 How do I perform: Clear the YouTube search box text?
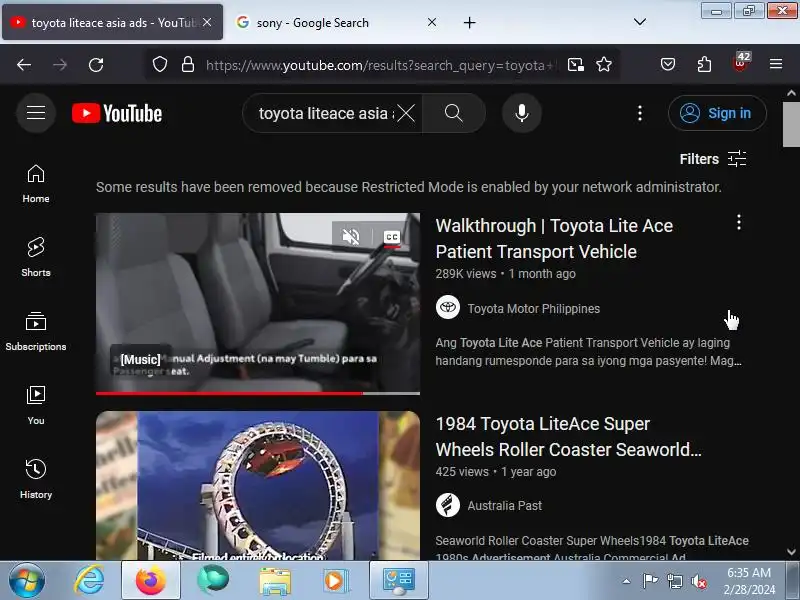point(406,113)
